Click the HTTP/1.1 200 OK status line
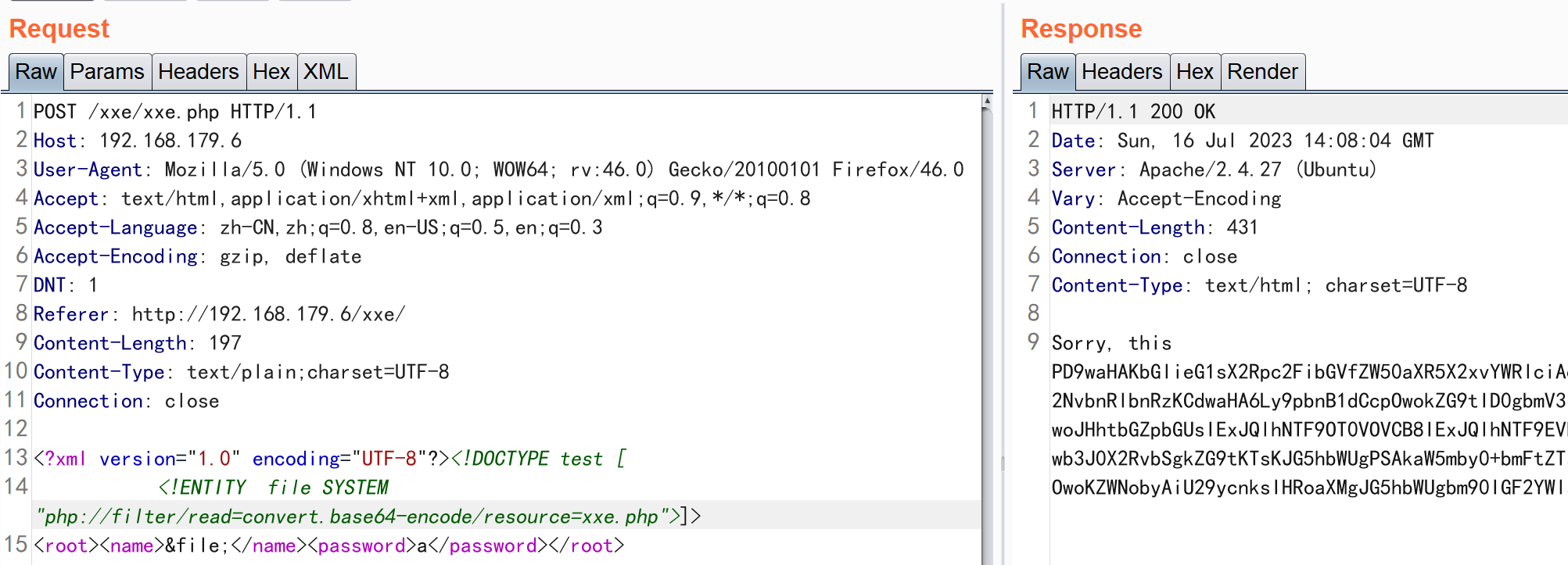 (x=1133, y=112)
